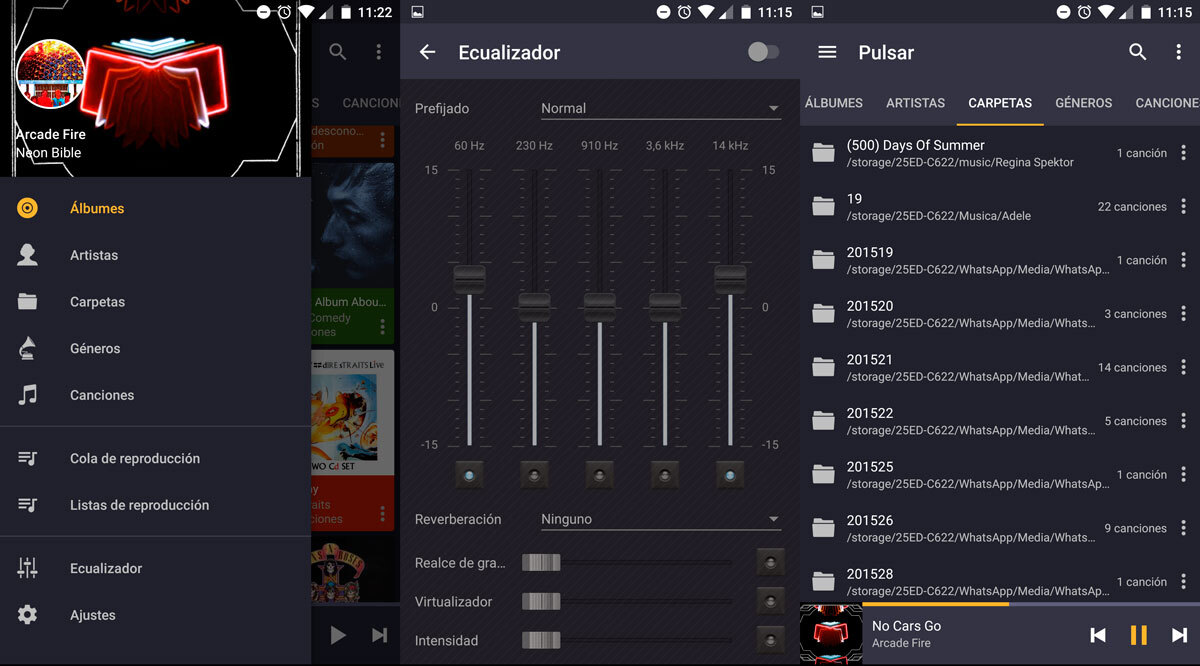The width and height of the screenshot is (1200, 666).
Task: Open Ajustes settings from the drawer
Action: pos(93,615)
